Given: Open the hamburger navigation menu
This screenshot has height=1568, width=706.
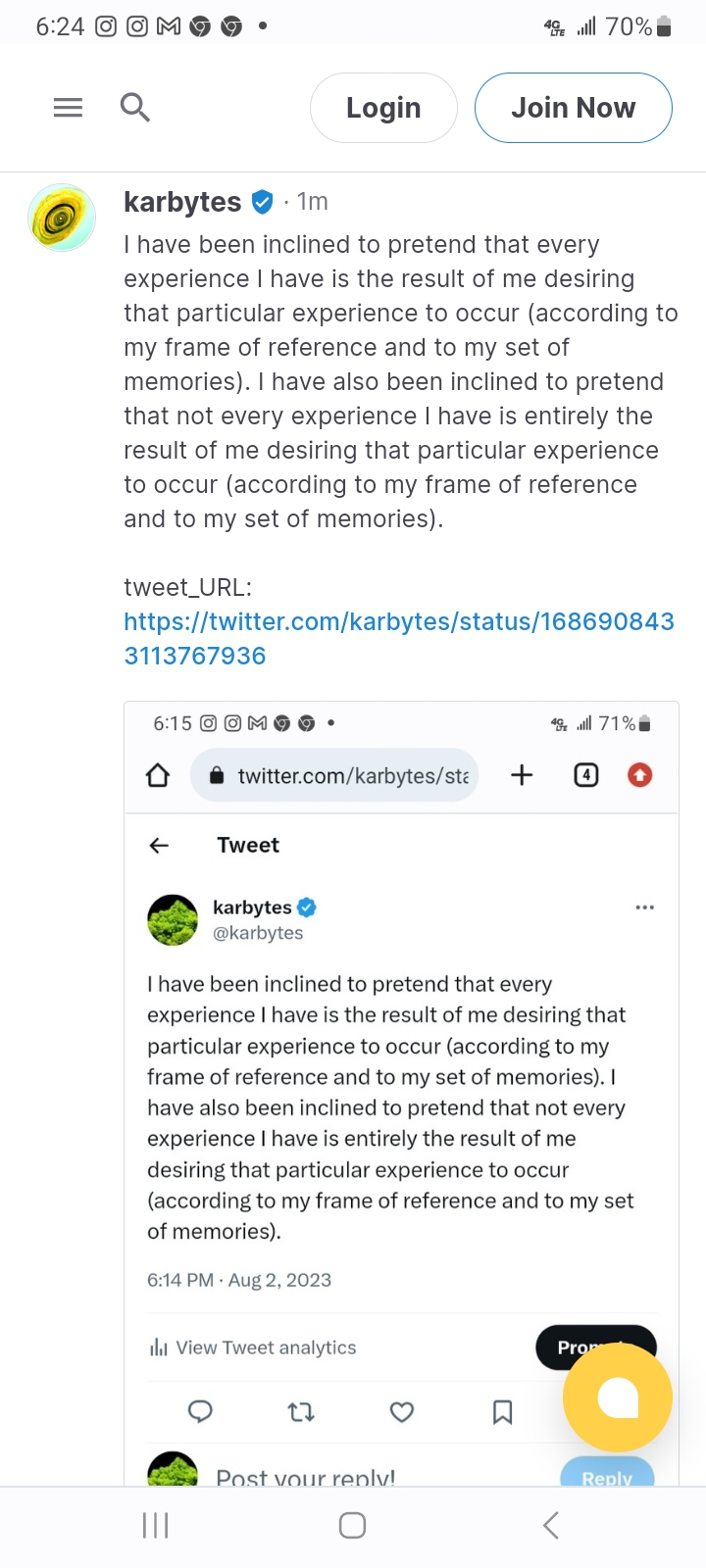Looking at the screenshot, I should [68, 107].
